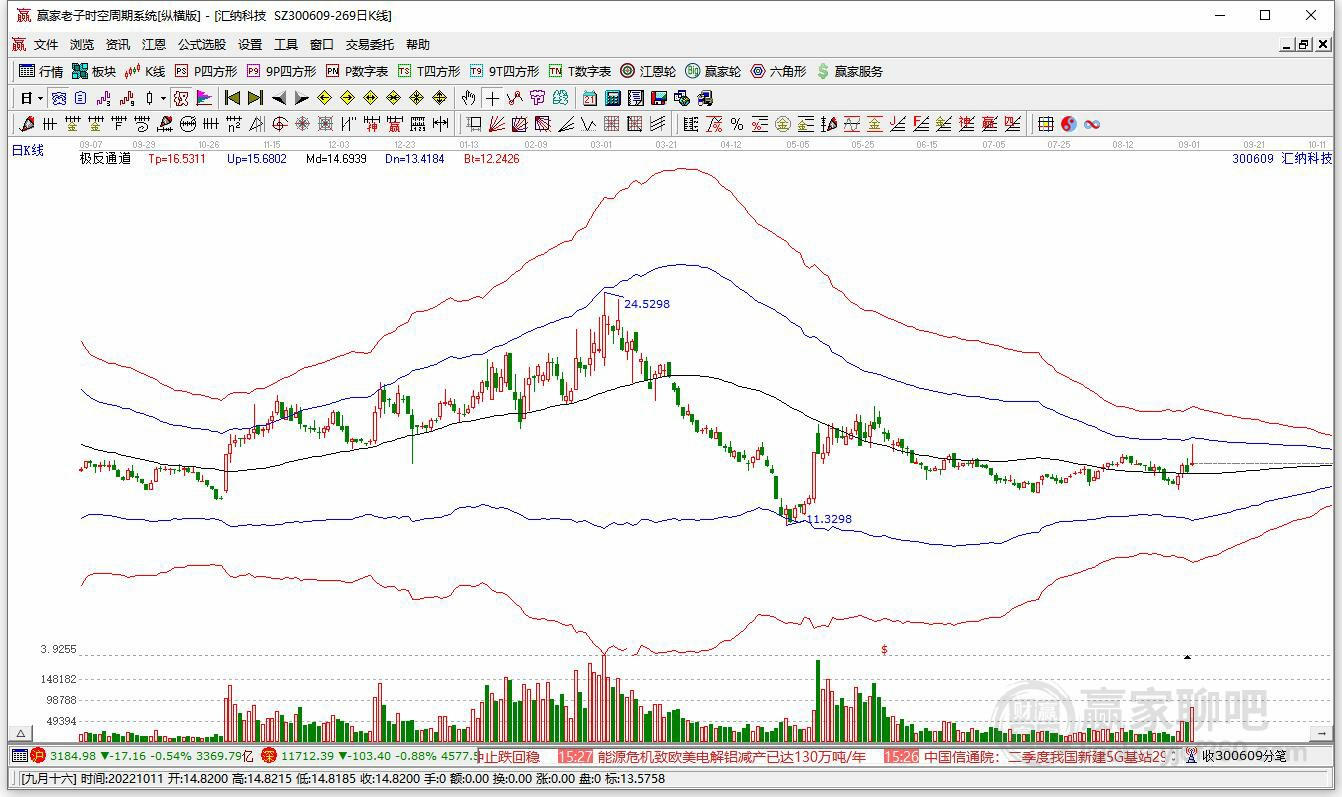Click 300609 汇纳科技 stock label
This screenshot has width=1342, height=797.
(1282, 158)
